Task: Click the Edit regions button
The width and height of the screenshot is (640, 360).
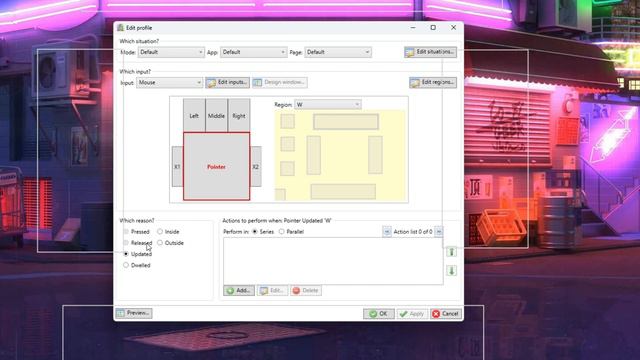Action: point(433,82)
